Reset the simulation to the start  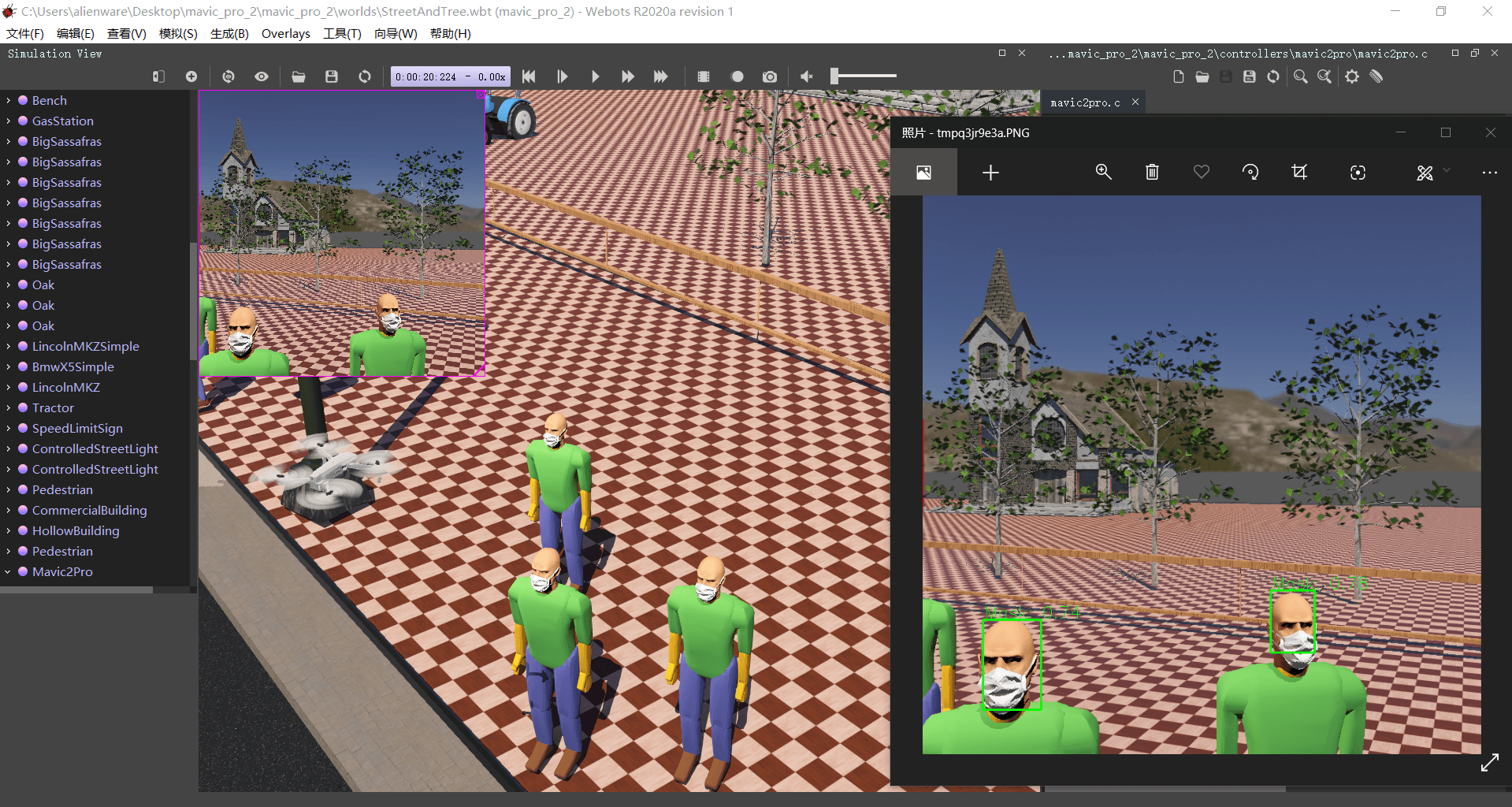pyautogui.click(x=529, y=76)
